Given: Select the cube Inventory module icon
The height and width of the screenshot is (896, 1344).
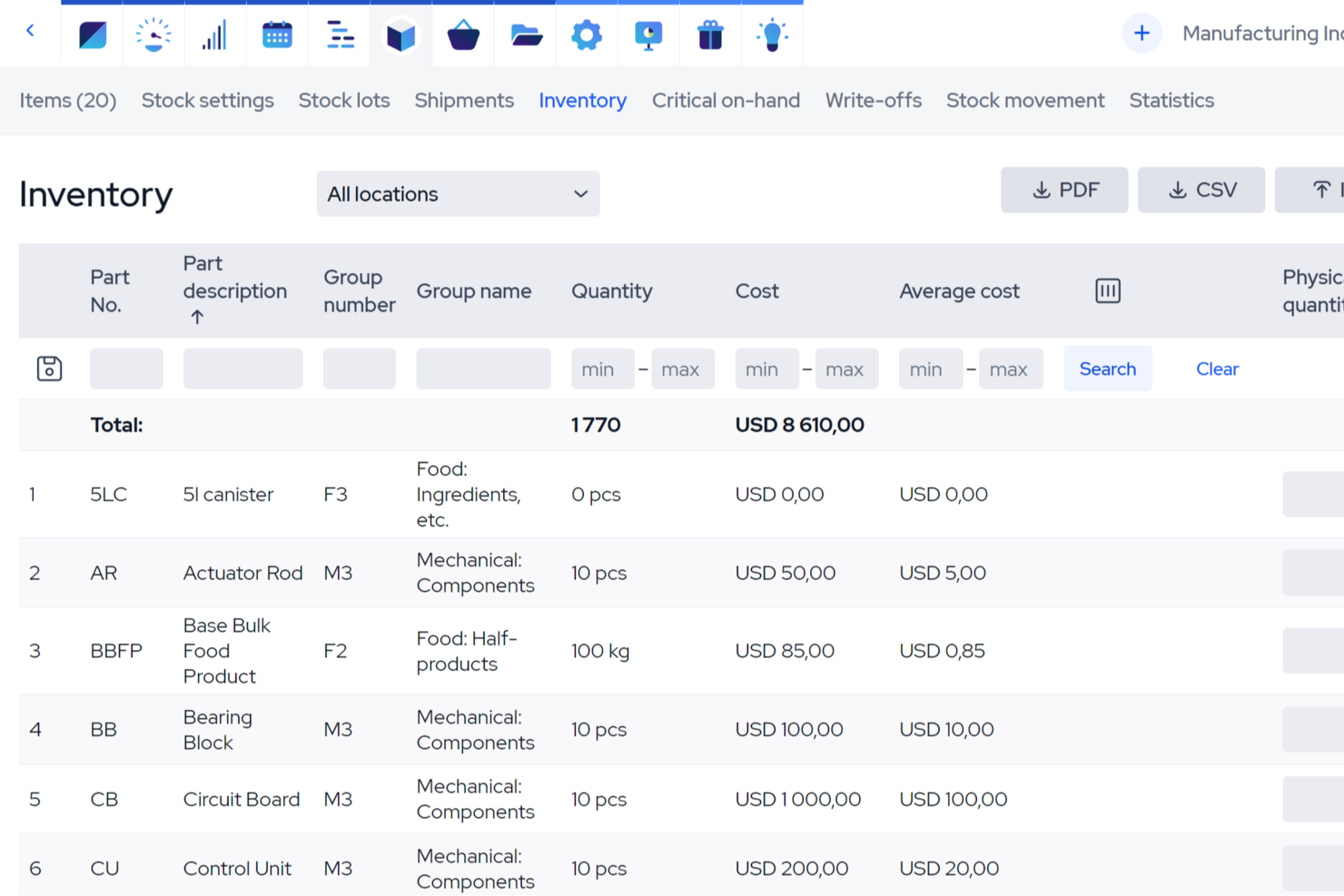Looking at the screenshot, I should [400, 34].
